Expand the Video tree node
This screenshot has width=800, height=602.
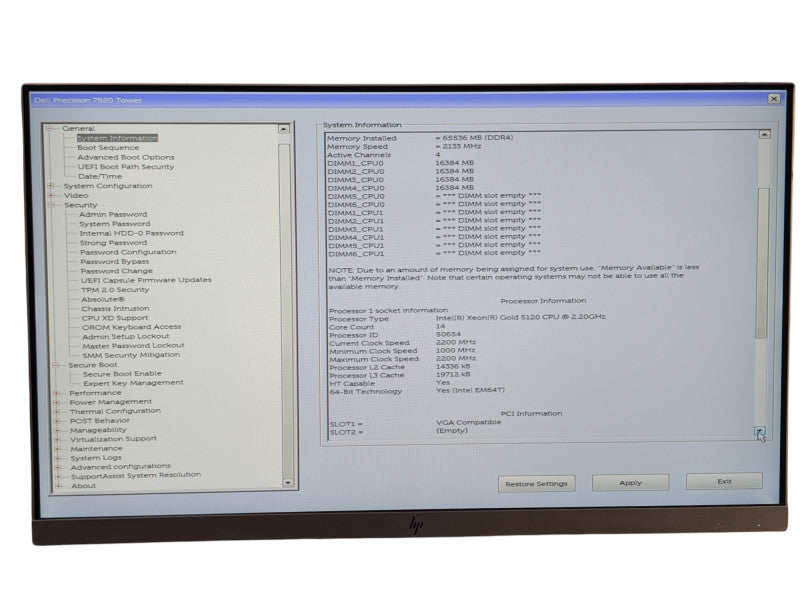[51, 195]
